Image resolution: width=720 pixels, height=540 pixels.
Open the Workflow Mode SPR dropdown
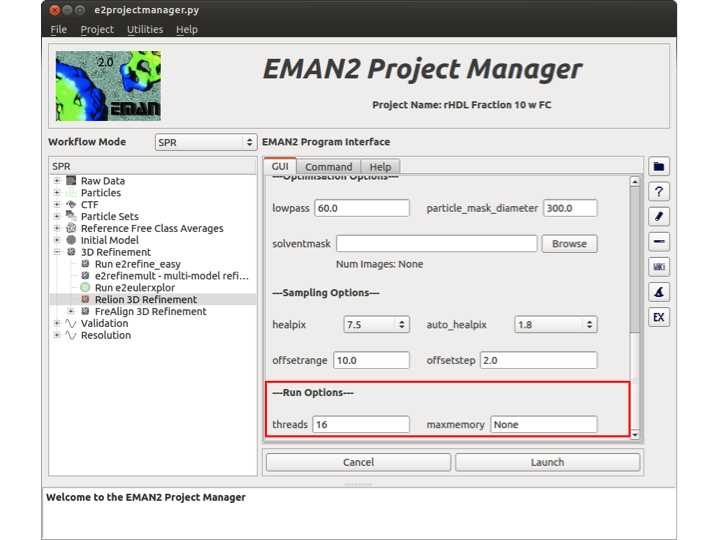tap(206, 143)
